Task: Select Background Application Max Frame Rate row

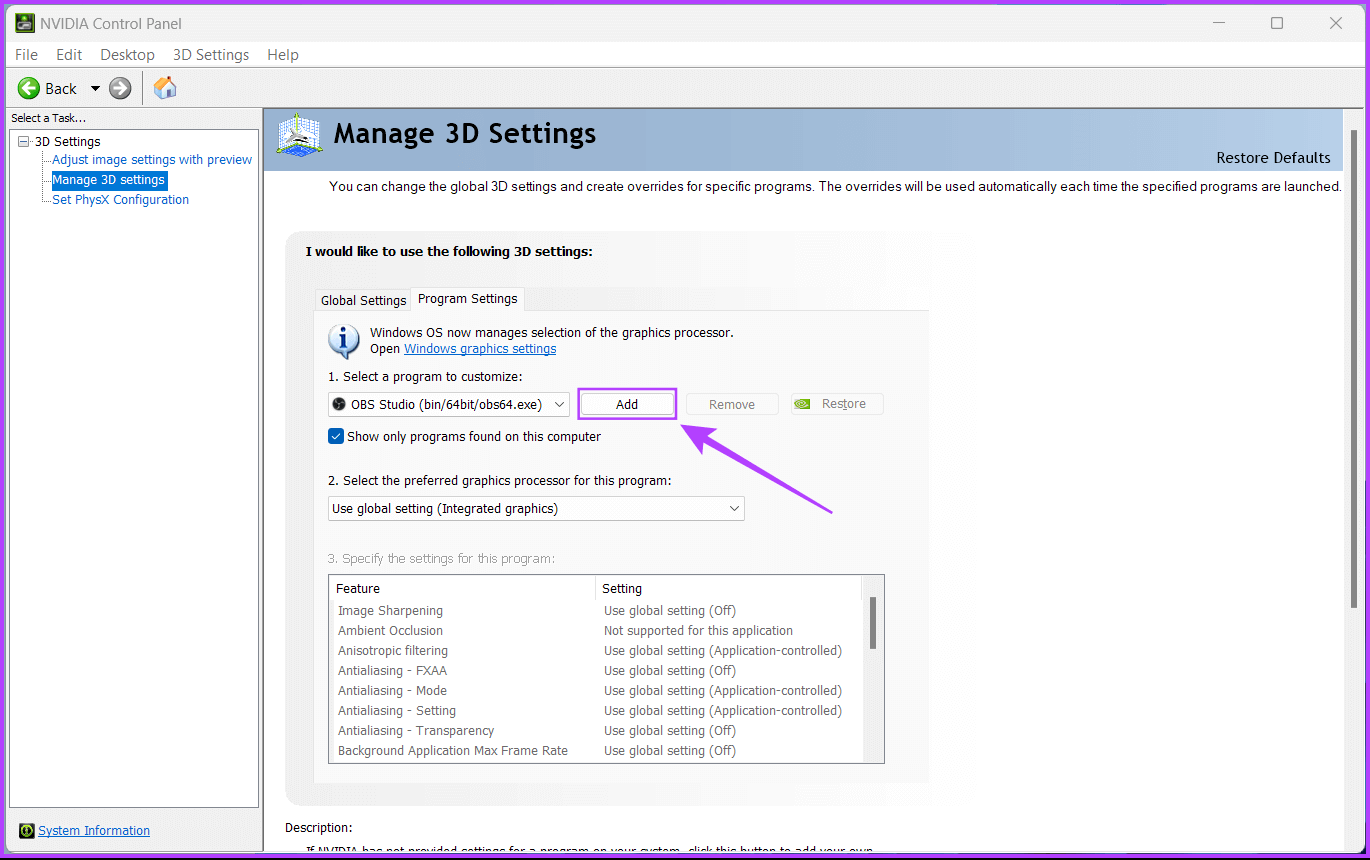Action: pos(595,751)
